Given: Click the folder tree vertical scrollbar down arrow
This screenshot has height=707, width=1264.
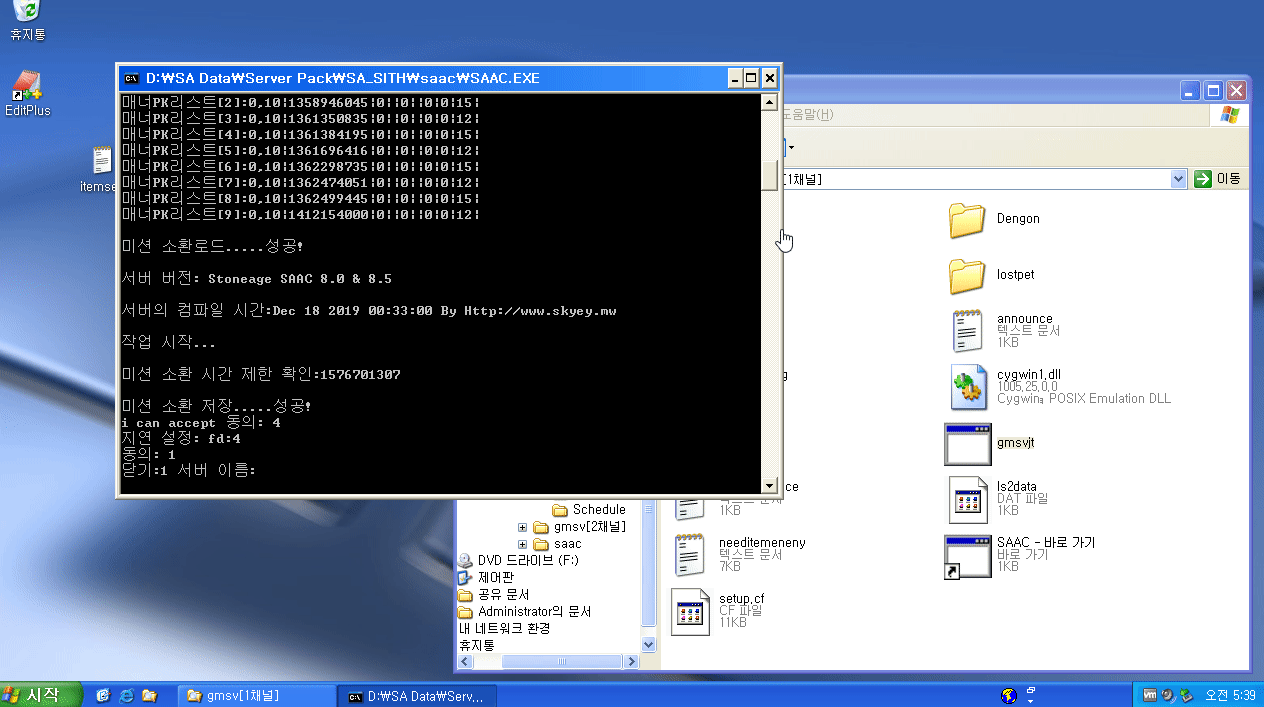Looking at the screenshot, I should tap(647, 645).
